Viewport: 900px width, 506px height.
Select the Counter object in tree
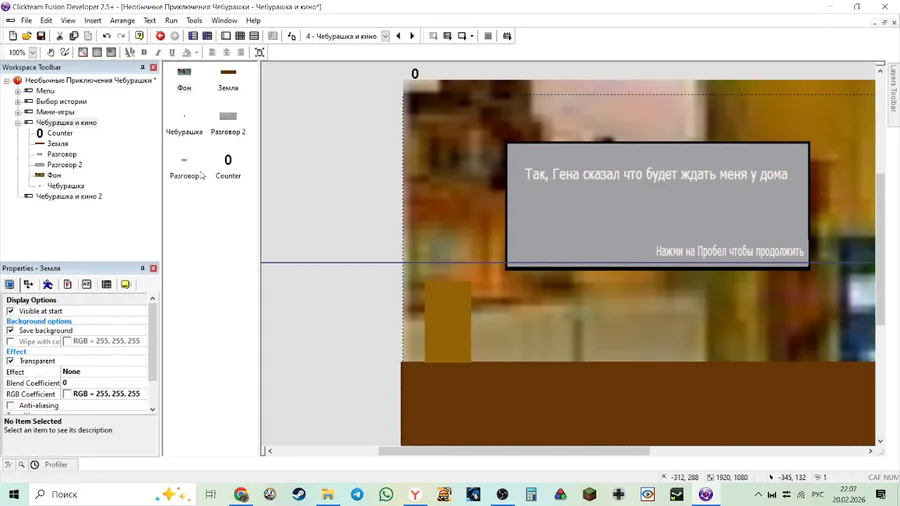(x=60, y=133)
